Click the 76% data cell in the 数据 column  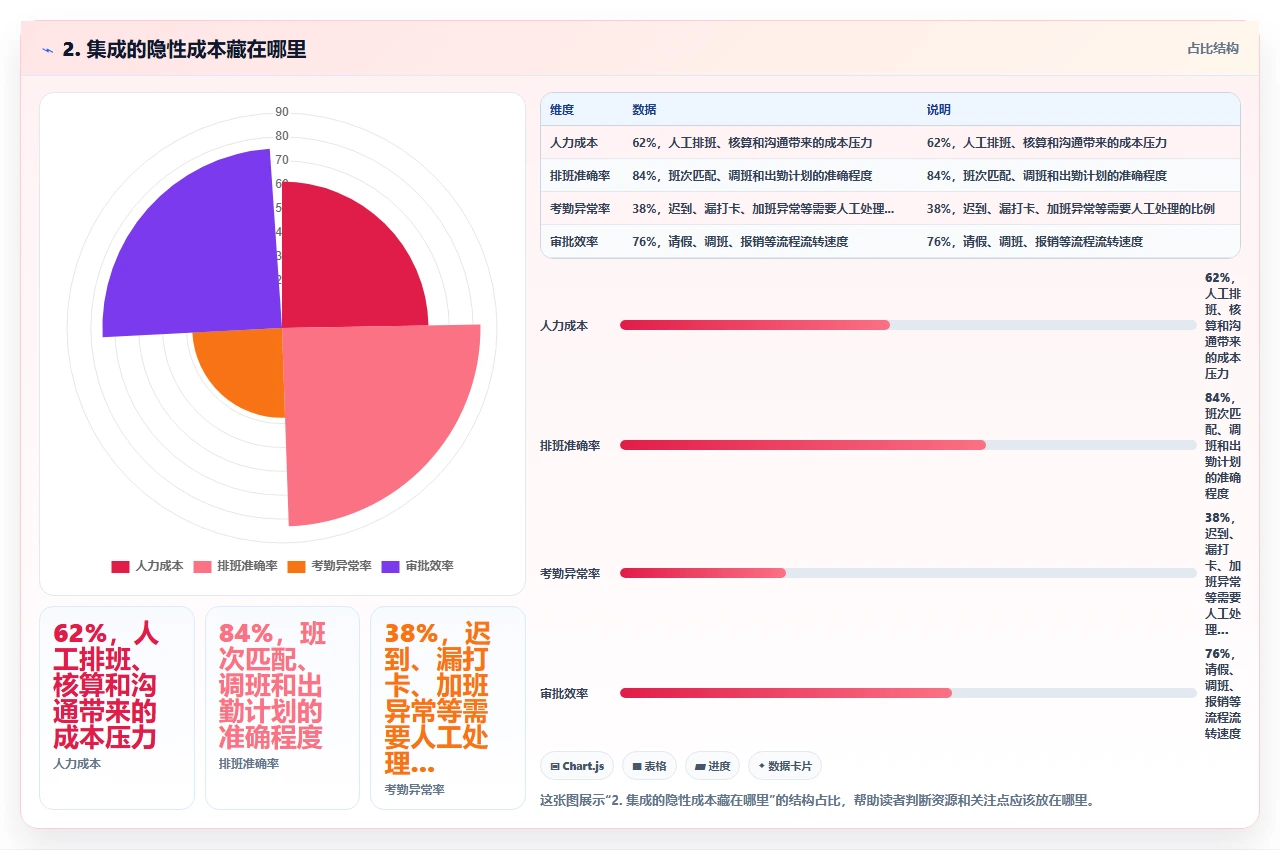[x=770, y=241]
